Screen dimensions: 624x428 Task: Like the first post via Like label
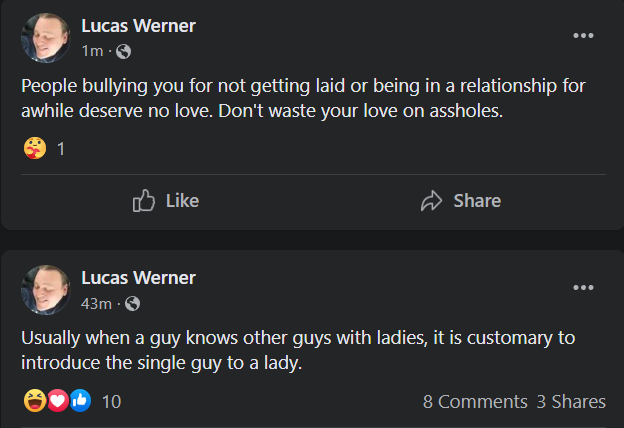182,201
